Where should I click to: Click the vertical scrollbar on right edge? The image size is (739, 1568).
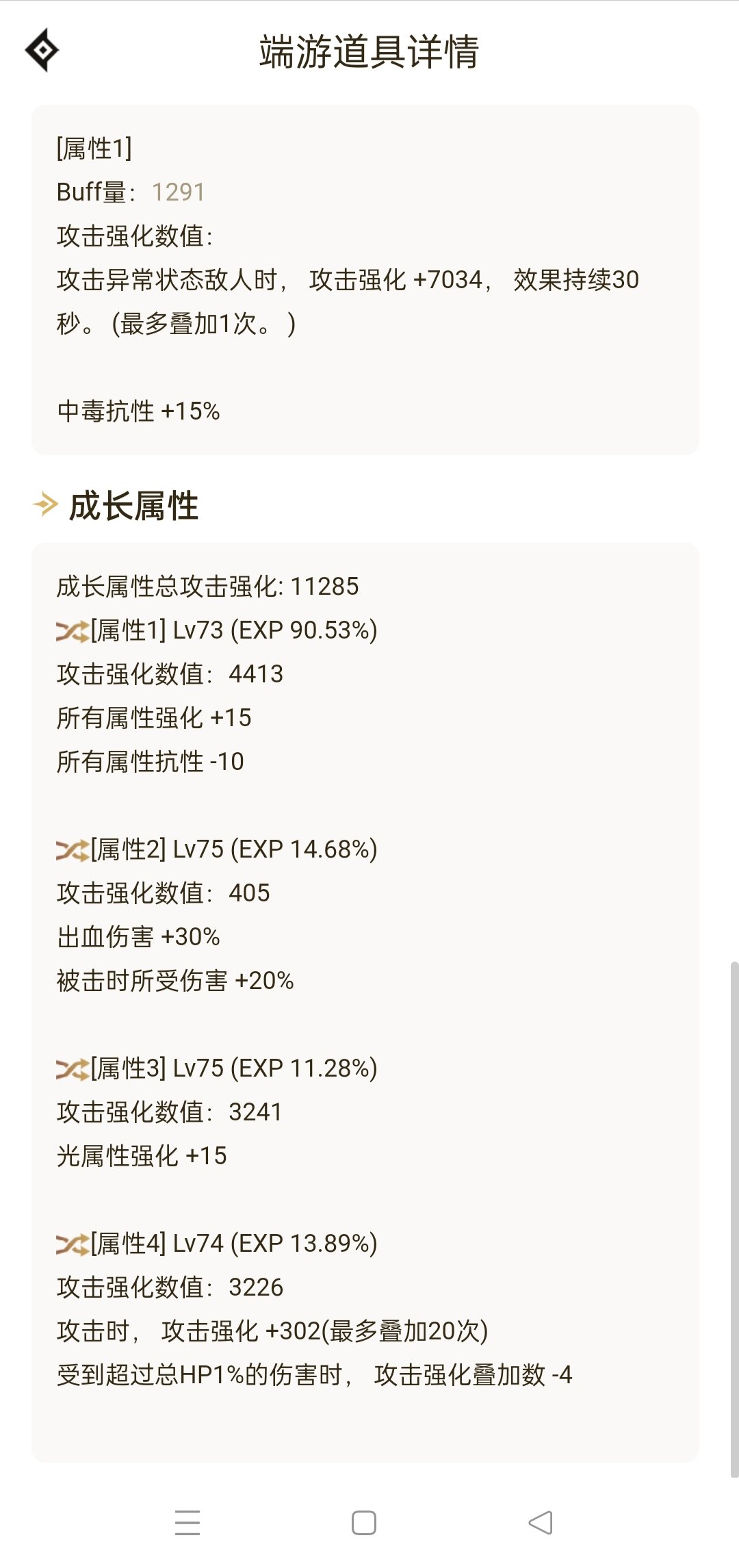click(x=734, y=1219)
